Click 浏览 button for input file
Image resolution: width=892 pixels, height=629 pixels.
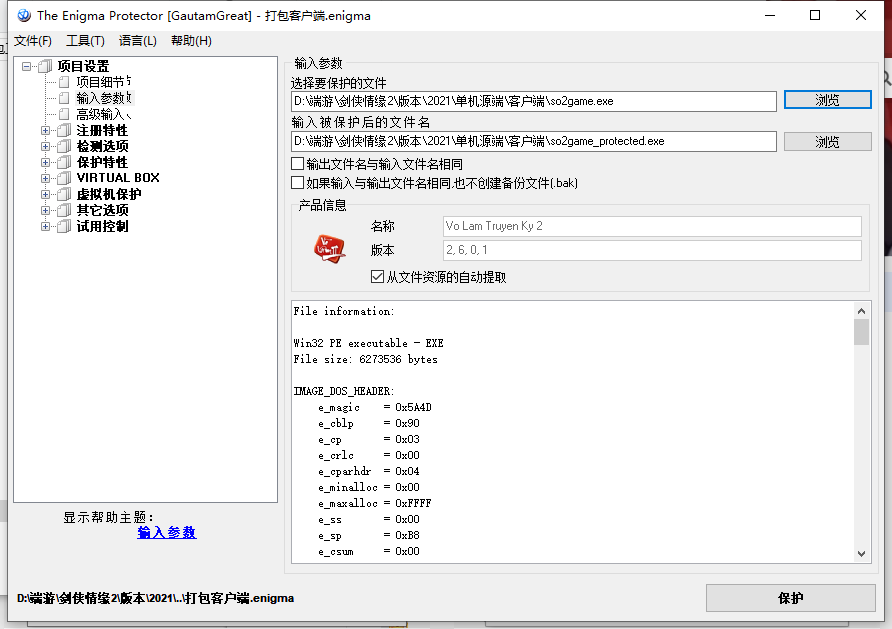(x=827, y=100)
